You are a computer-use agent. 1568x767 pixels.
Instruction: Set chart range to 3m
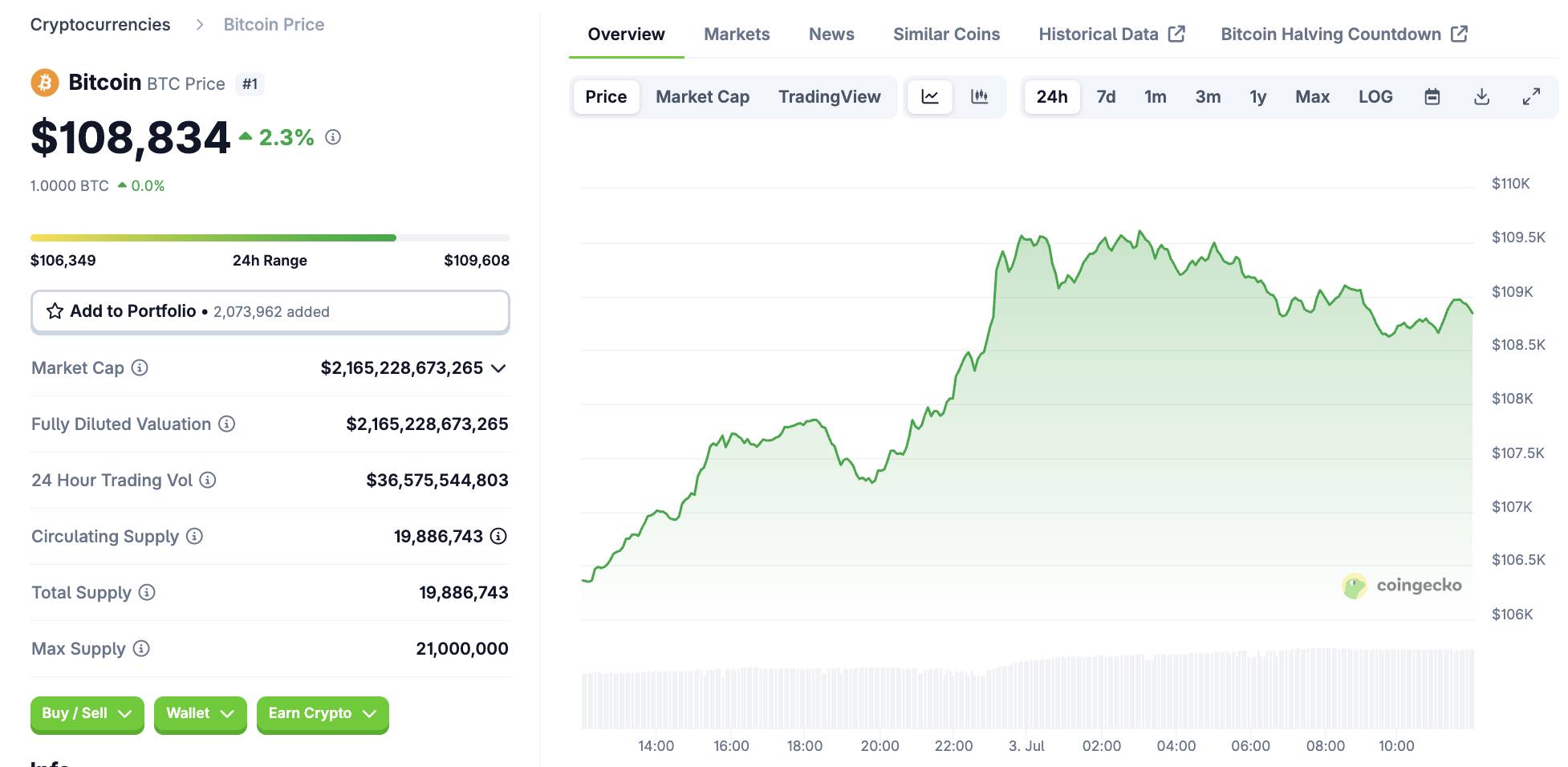tap(1208, 97)
